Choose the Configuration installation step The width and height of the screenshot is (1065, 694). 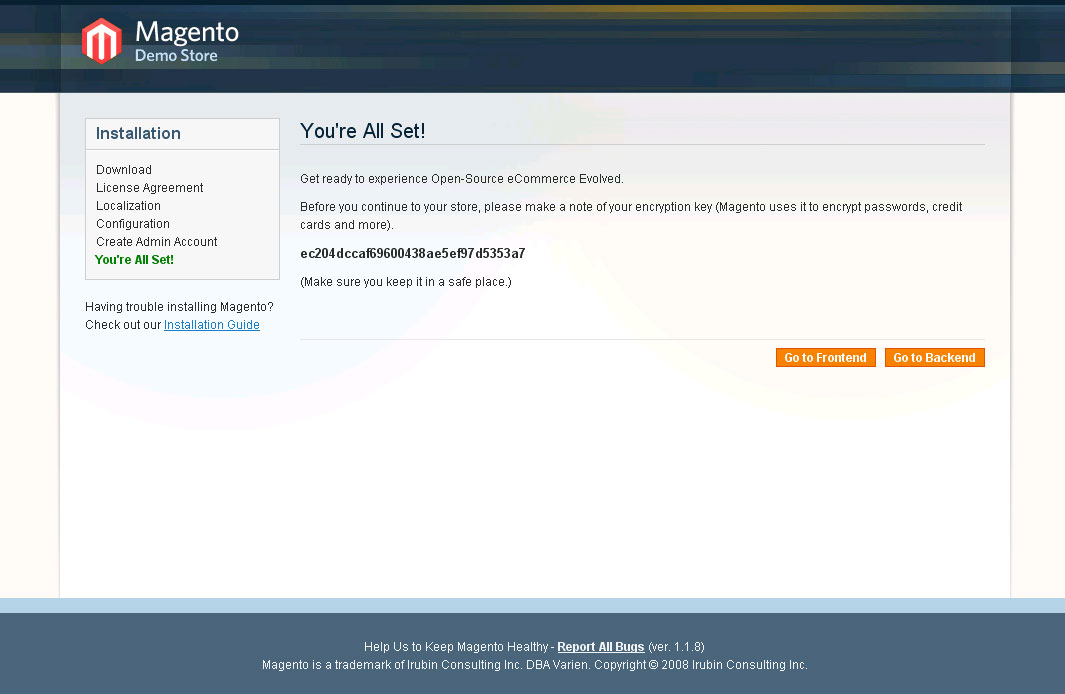tap(133, 224)
